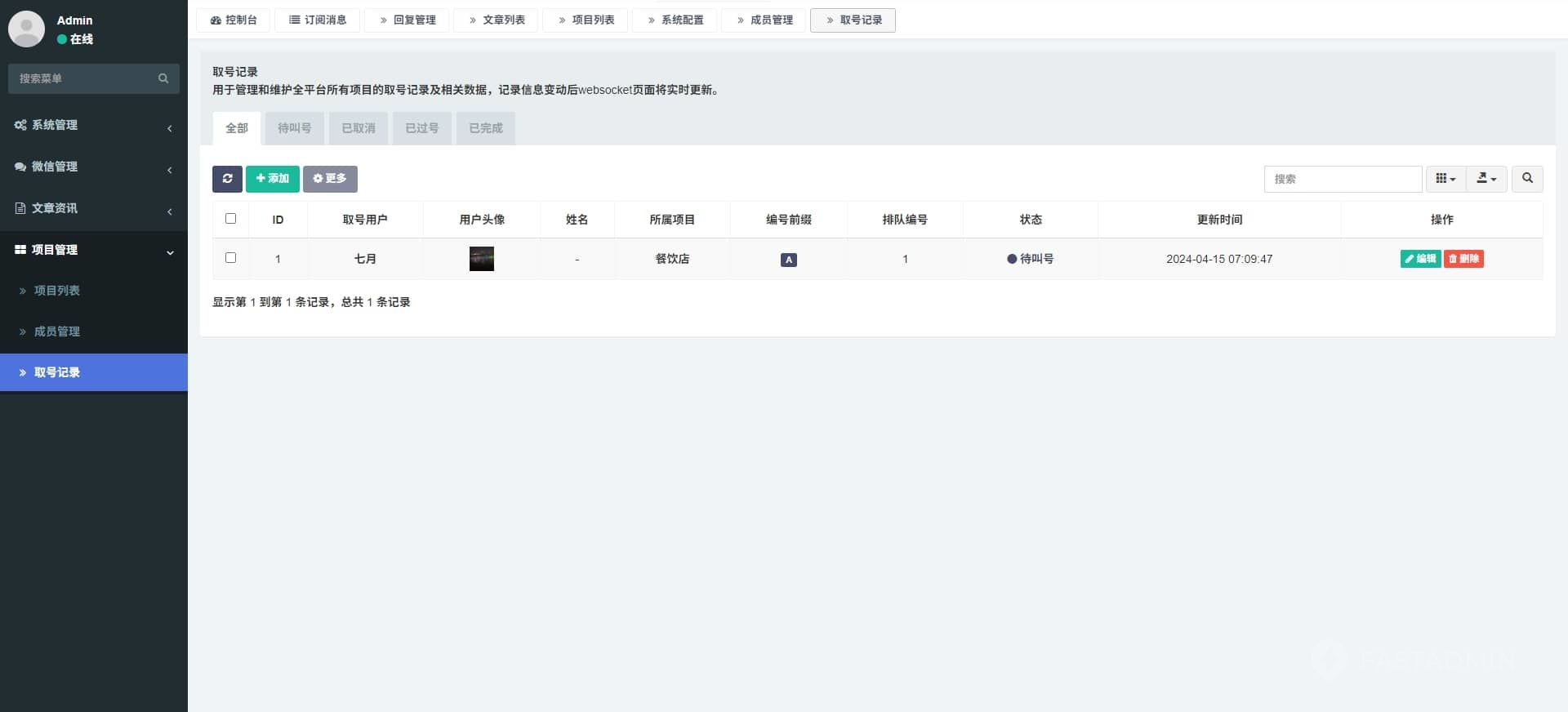Click the blue A prefix badge
This screenshot has height=712, width=1568.
788,260
